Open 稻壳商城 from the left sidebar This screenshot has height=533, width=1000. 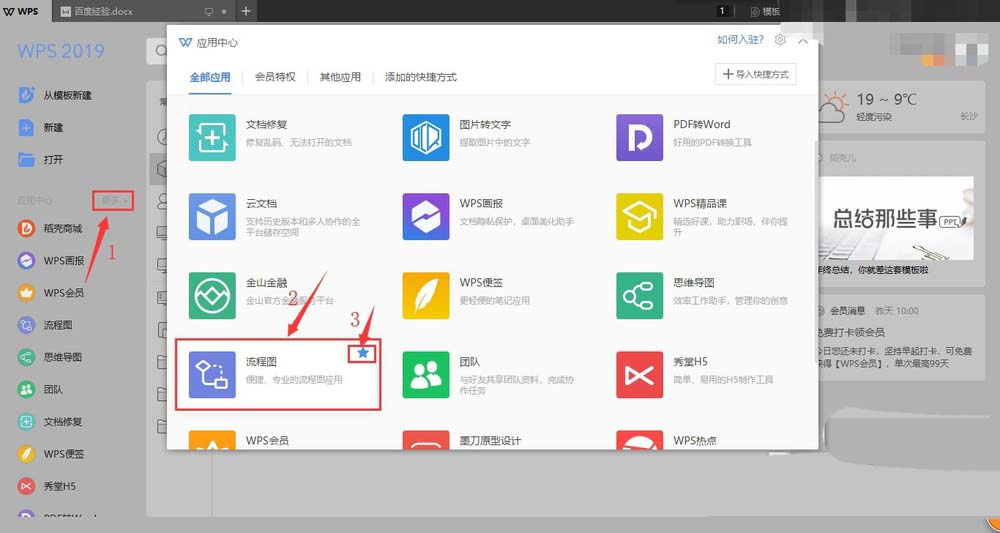(50, 228)
